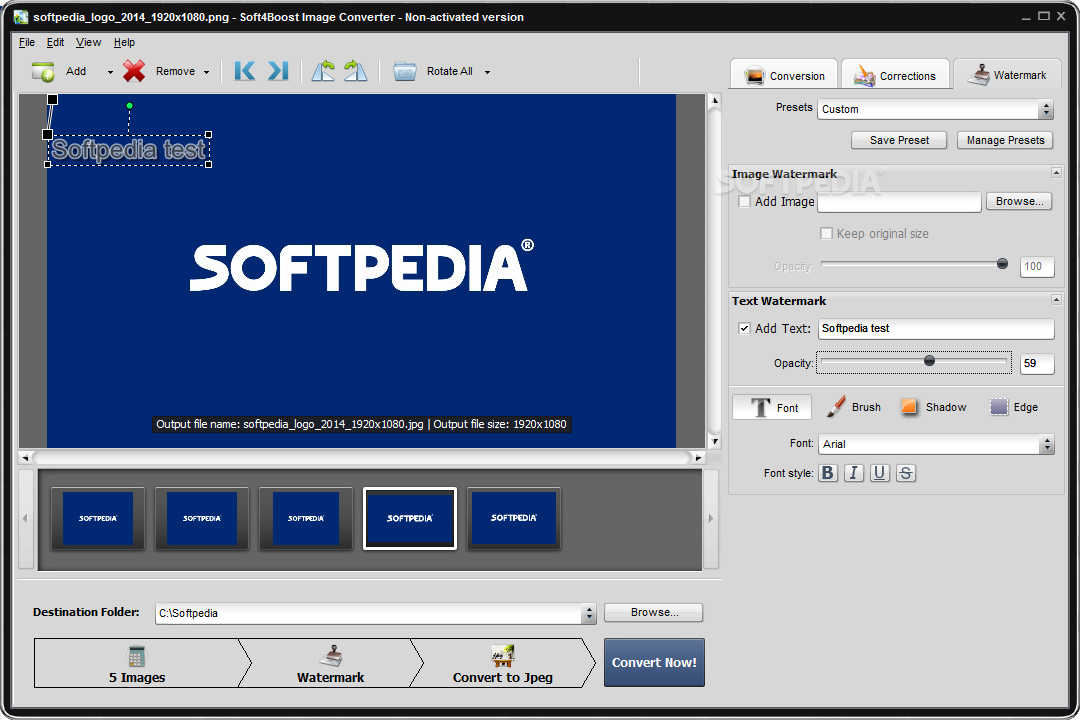Open the Rotate All dropdown arrow
This screenshot has width=1080, height=720.
click(487, 72)
